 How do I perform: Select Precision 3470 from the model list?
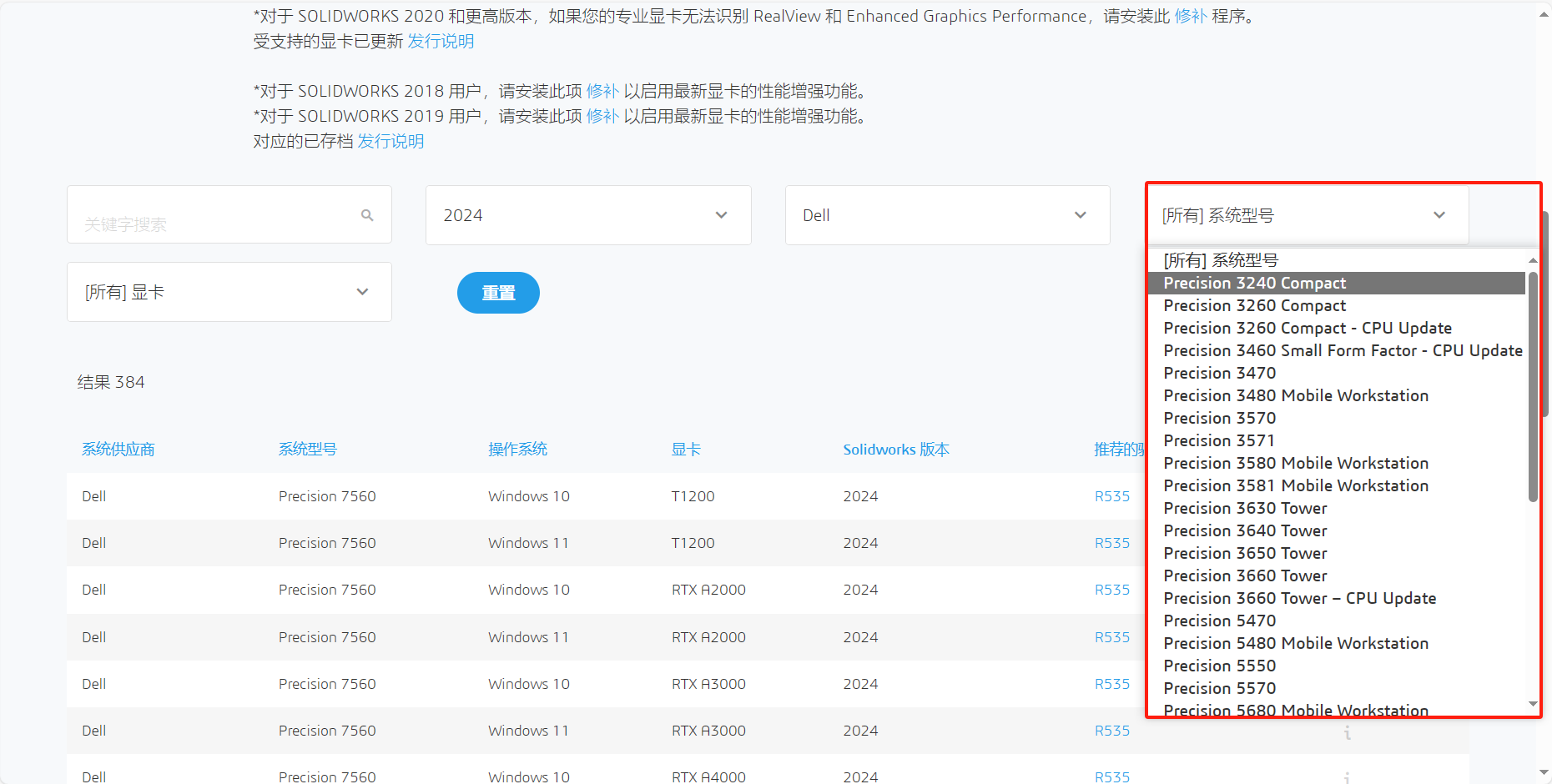tap(1219, 373)
